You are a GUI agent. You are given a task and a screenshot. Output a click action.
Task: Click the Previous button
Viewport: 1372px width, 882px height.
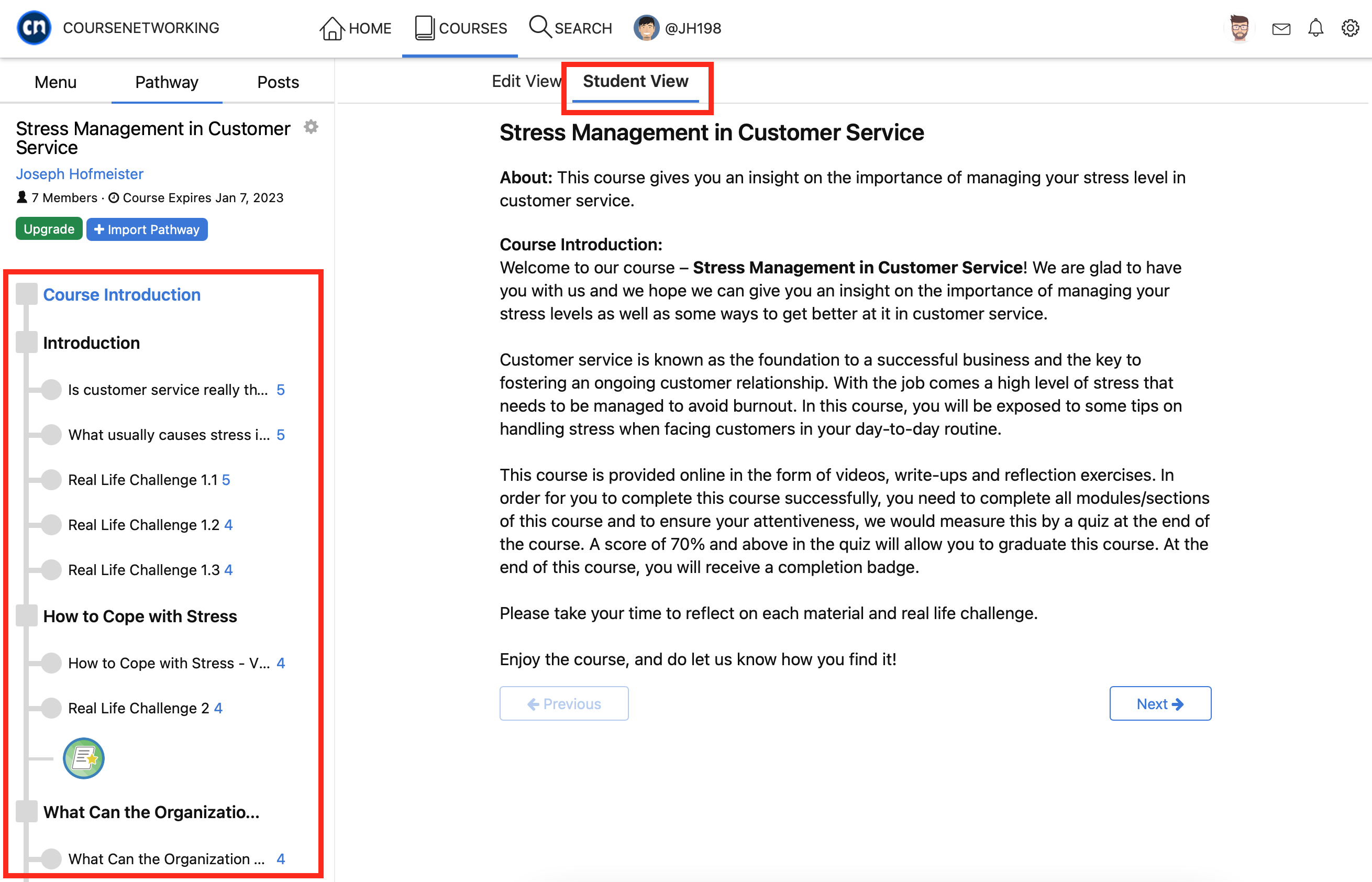tap(564, 703)
